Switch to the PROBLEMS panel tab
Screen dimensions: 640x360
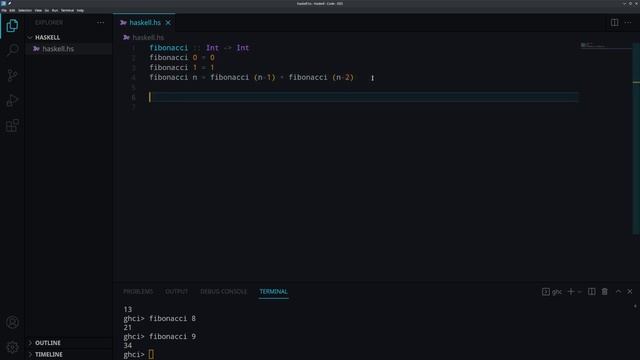[138, 291]
